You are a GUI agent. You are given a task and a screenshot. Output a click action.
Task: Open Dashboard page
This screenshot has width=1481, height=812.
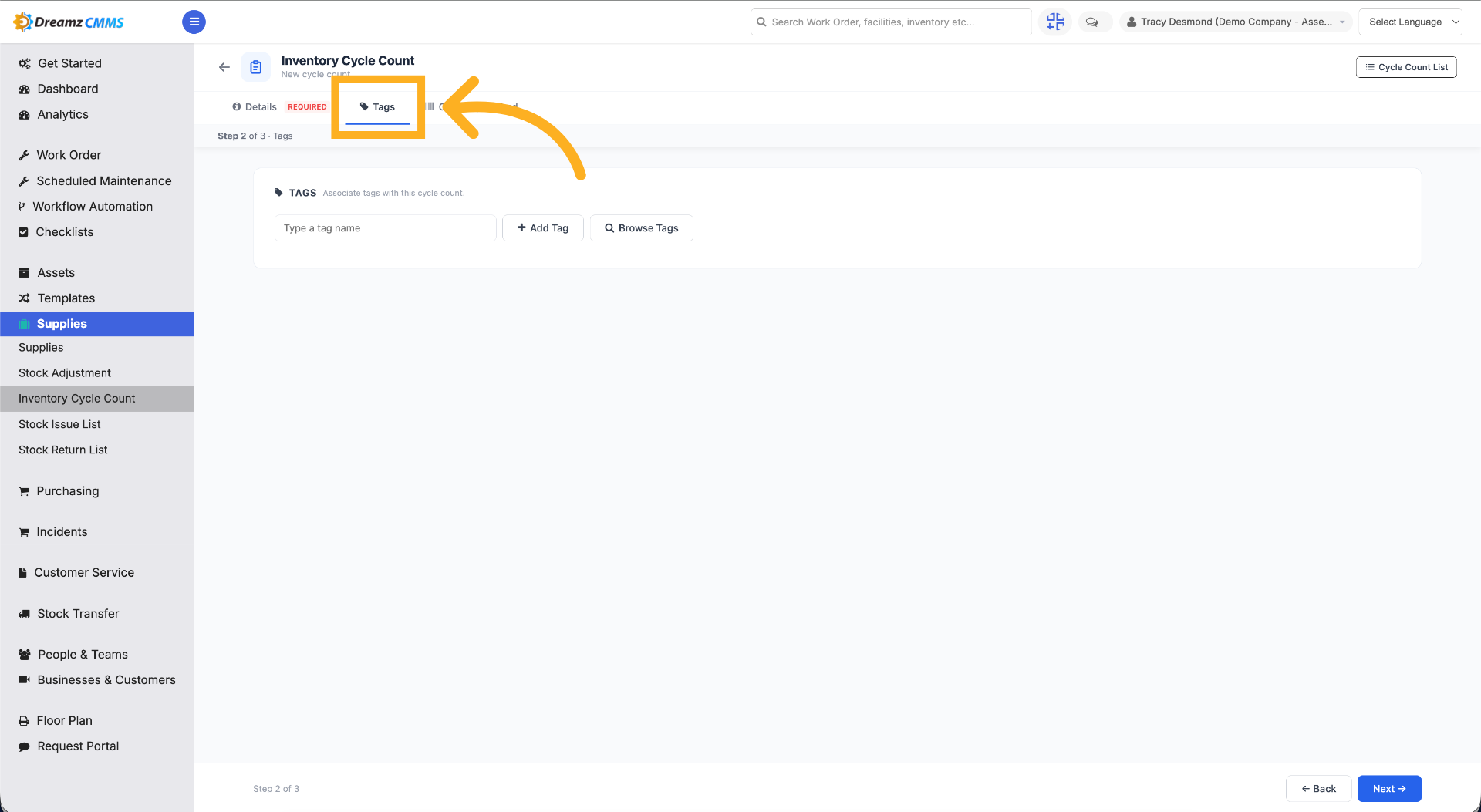tap(68, 89)
